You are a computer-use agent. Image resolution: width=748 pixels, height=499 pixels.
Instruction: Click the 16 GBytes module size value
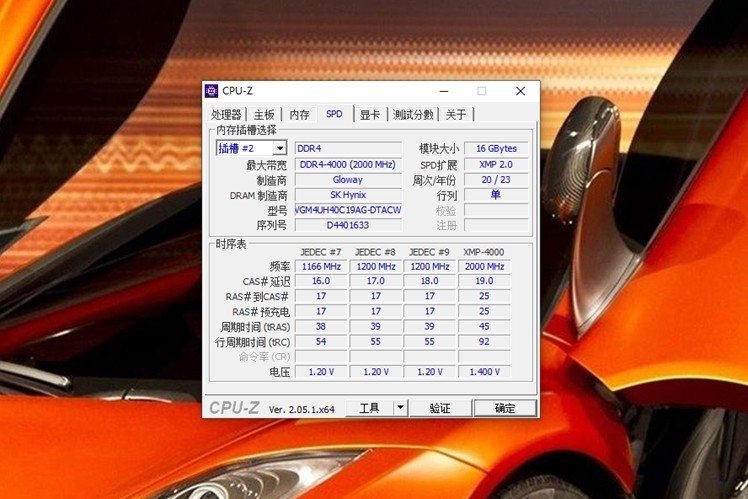pyautogui.click(x=496, y=148)
